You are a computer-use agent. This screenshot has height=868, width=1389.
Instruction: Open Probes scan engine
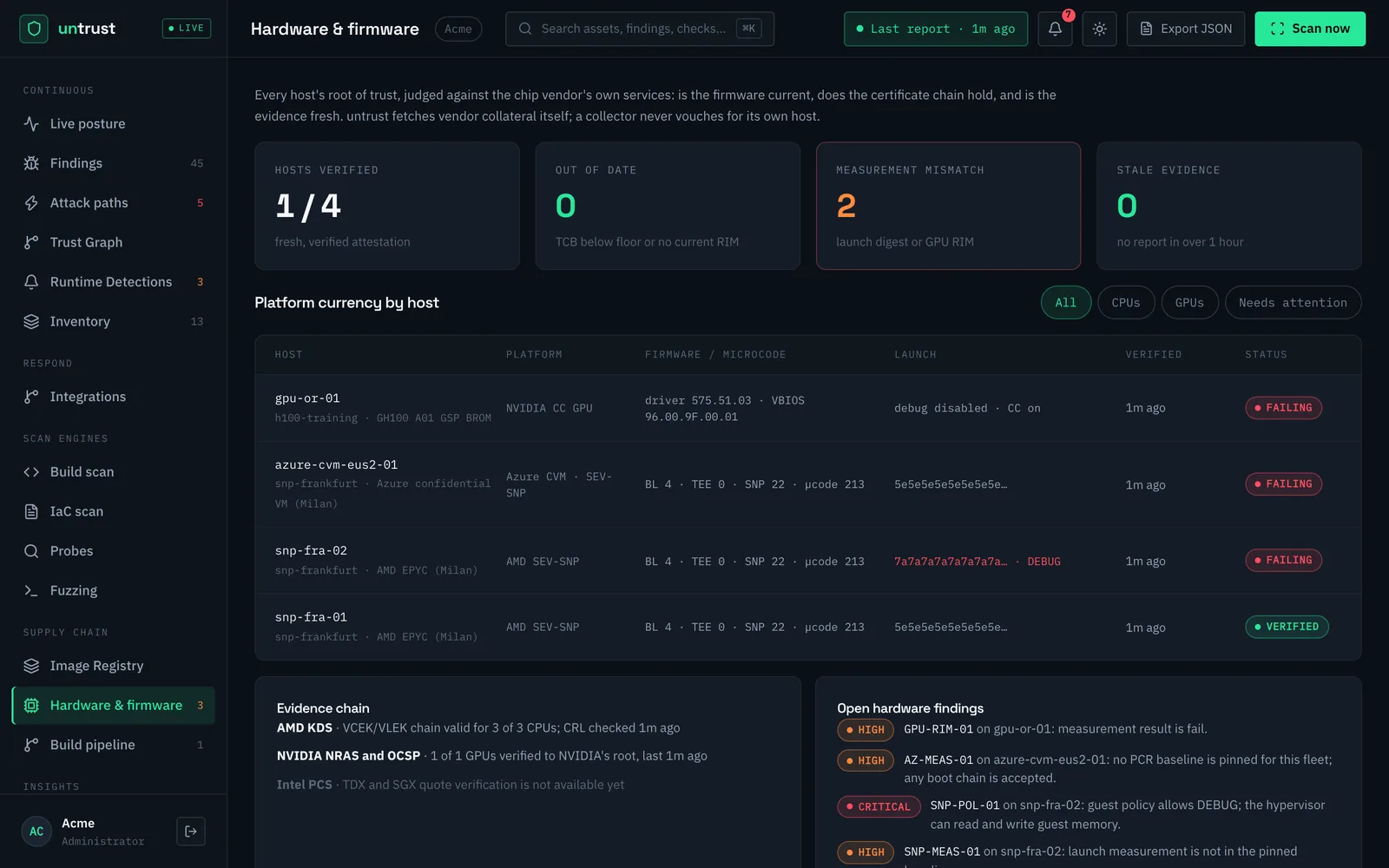(x=113, y=551)
